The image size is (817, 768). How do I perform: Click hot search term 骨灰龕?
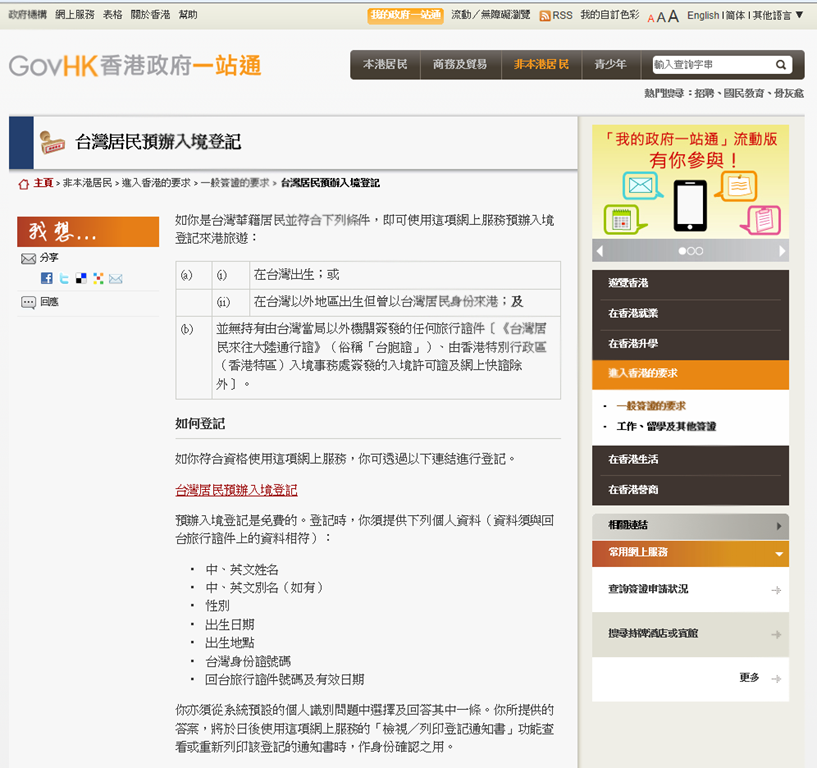click(789, 94)
